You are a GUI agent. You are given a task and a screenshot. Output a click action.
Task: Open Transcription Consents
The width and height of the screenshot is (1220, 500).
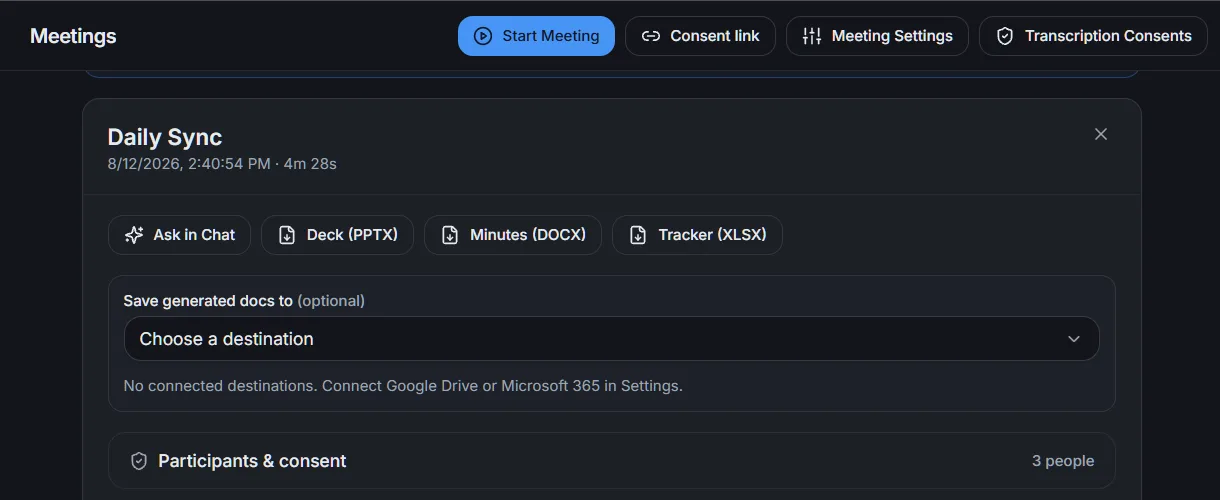tap(1093, 36)
